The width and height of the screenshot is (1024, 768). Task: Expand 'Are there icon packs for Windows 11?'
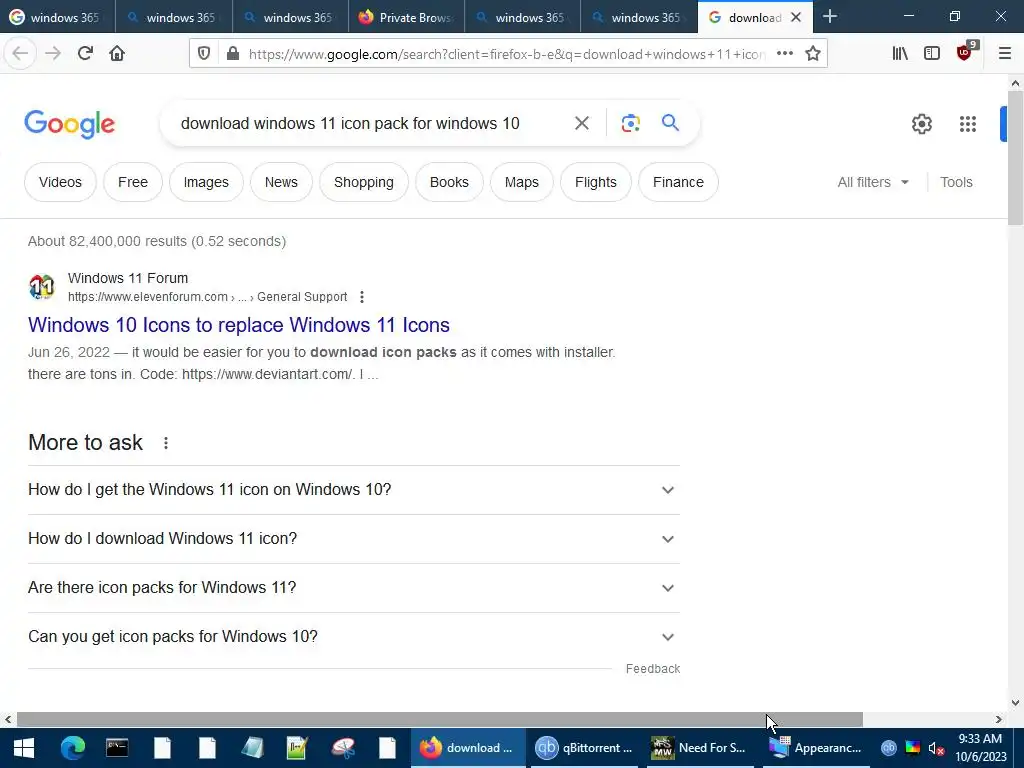353,588
